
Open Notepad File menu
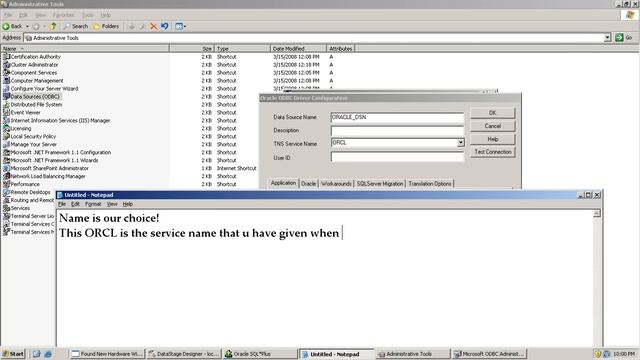click(62, 204)
